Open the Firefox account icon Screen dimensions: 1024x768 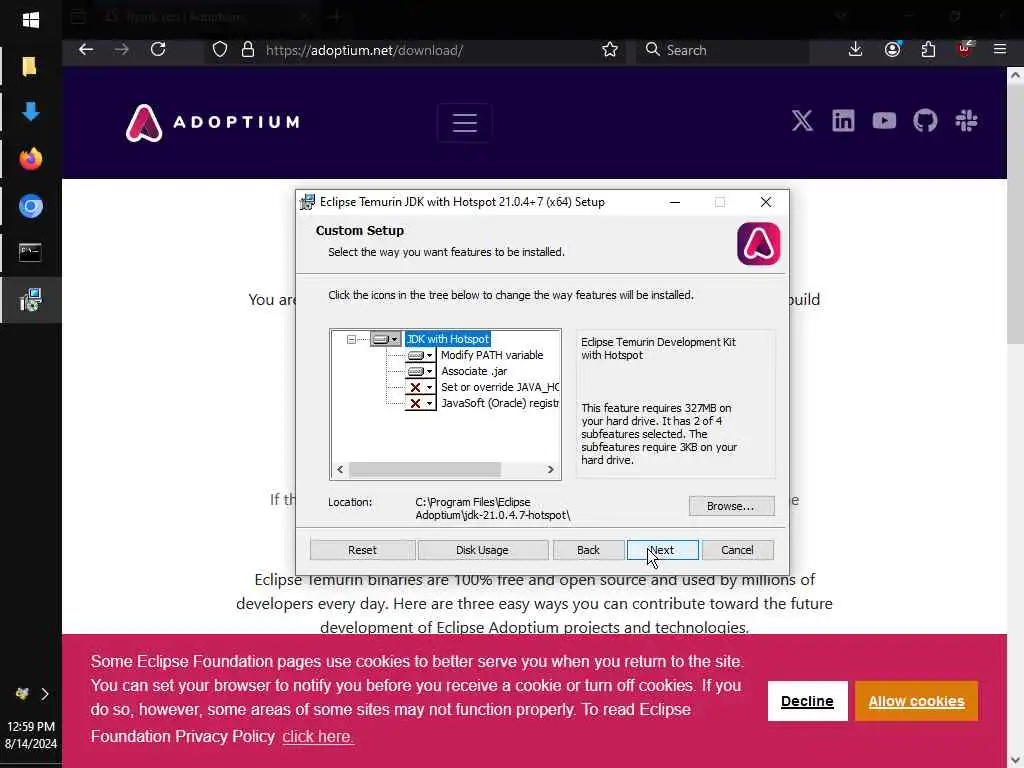[x=893, y=50]
